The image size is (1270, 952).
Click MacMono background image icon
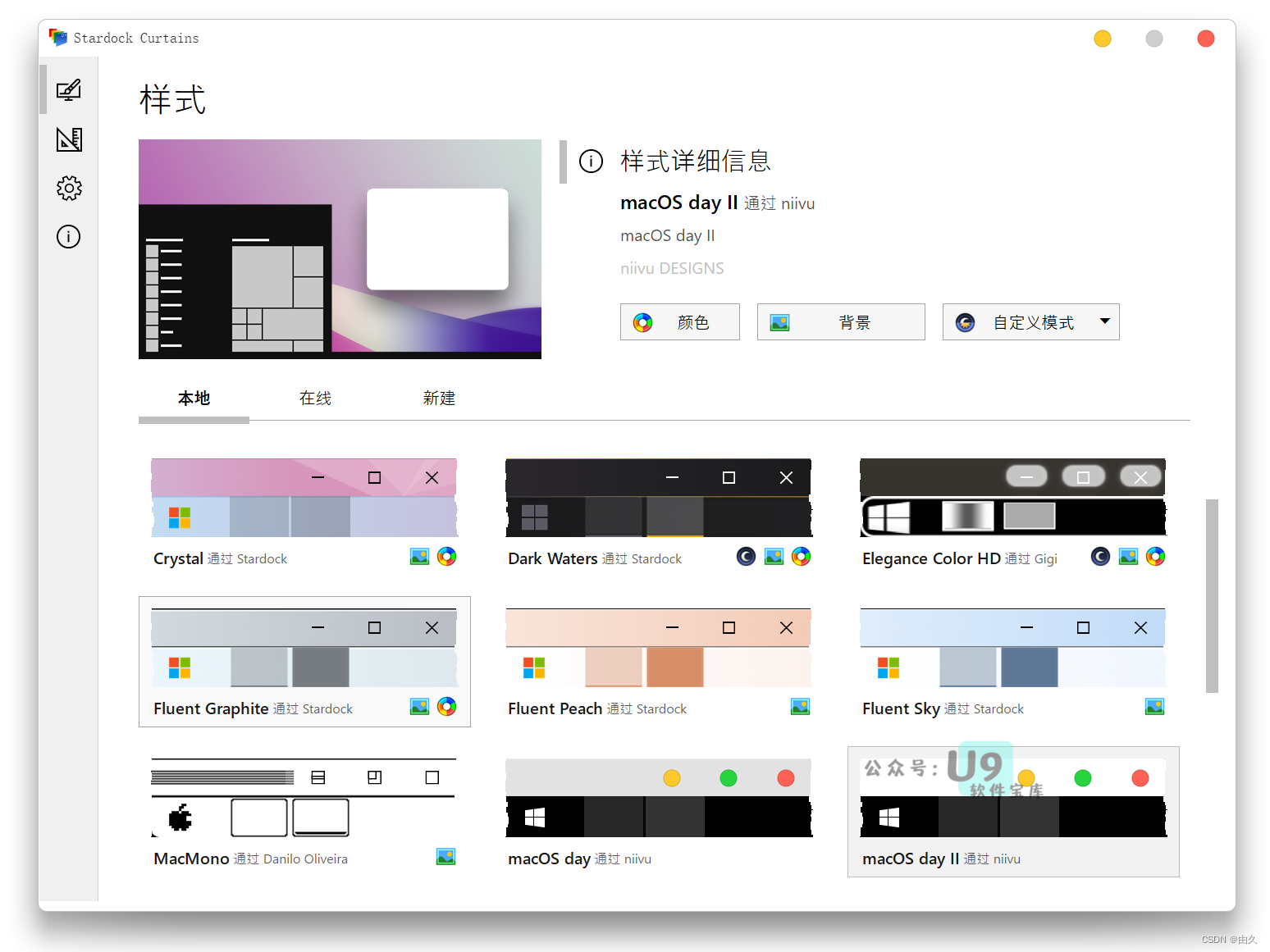[445, 857]
